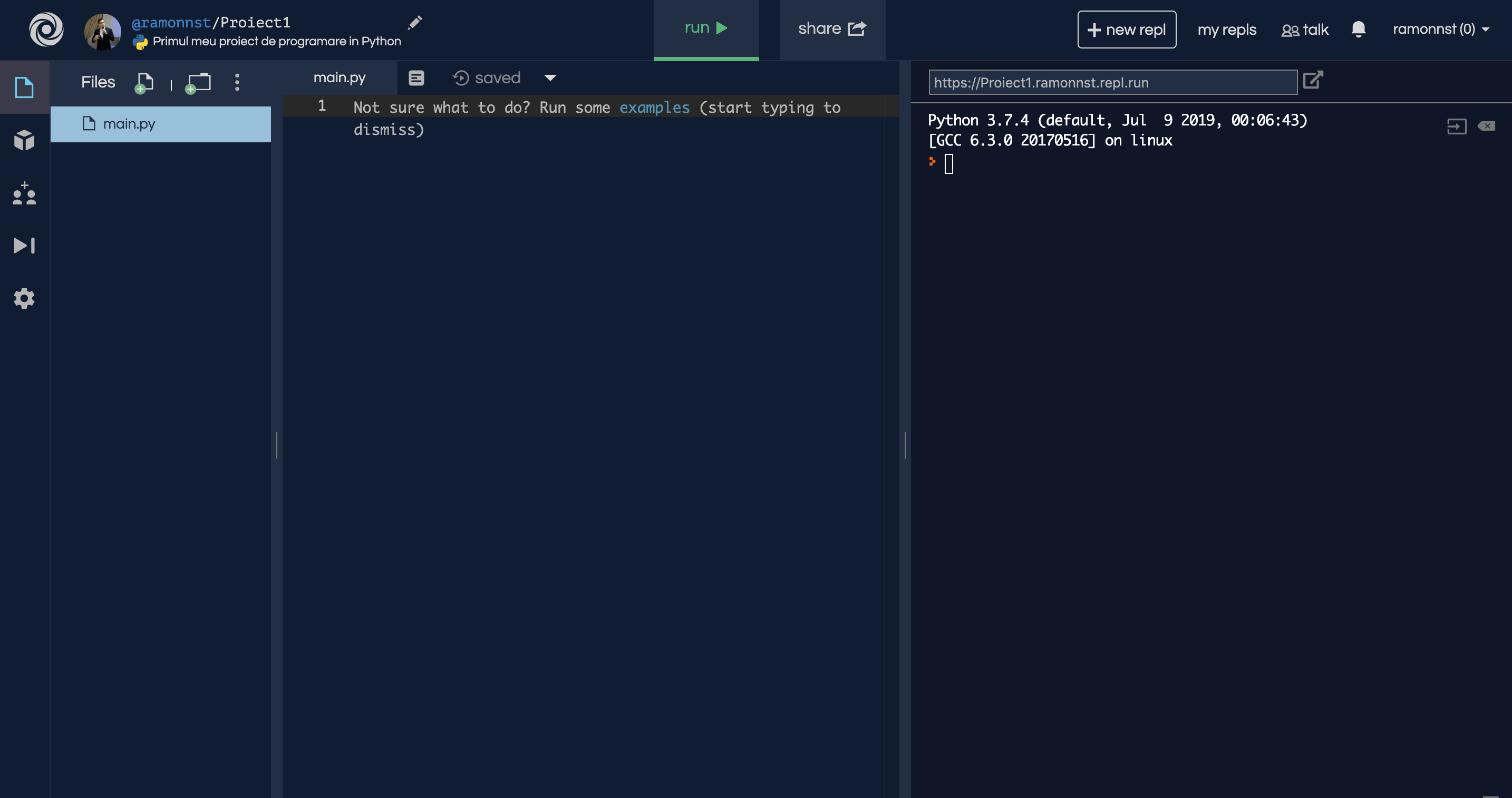The height and width of the screenshot is (798, 1512).
Task: Click the description 'Primul meu proiect de programare in Python'
Action: pos(276,42)
